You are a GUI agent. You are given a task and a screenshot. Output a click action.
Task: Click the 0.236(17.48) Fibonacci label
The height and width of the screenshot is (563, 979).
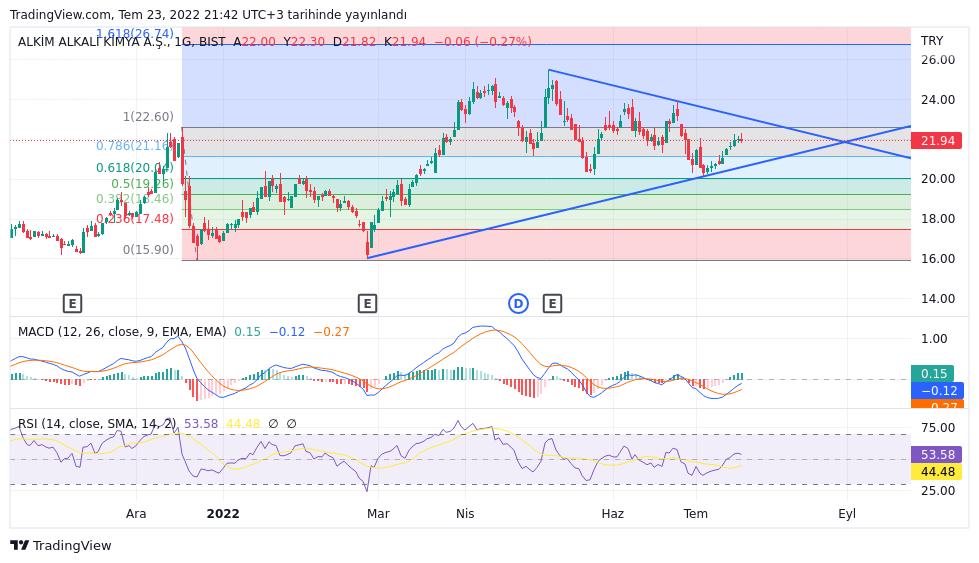135,218
